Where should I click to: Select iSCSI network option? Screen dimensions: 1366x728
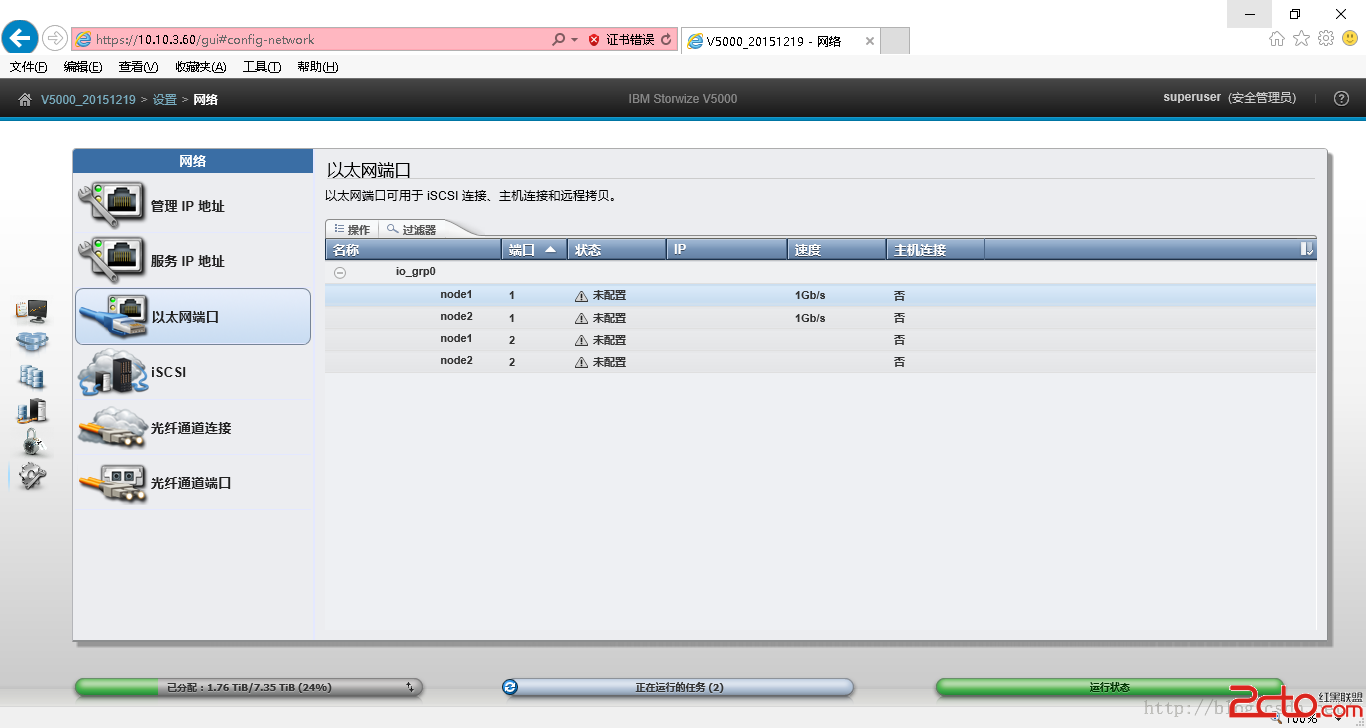[193, 372]
